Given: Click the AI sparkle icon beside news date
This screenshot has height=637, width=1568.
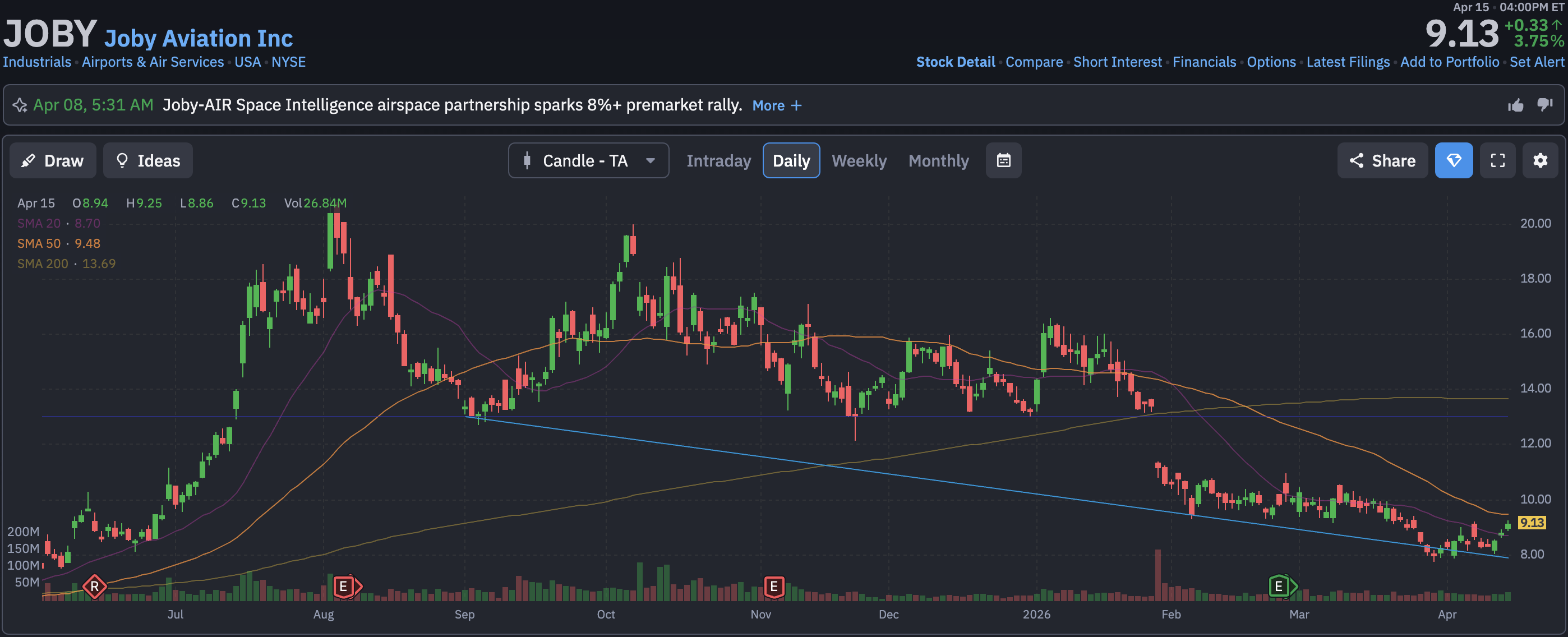Looking at the screenshot, I should click(20, 105).
